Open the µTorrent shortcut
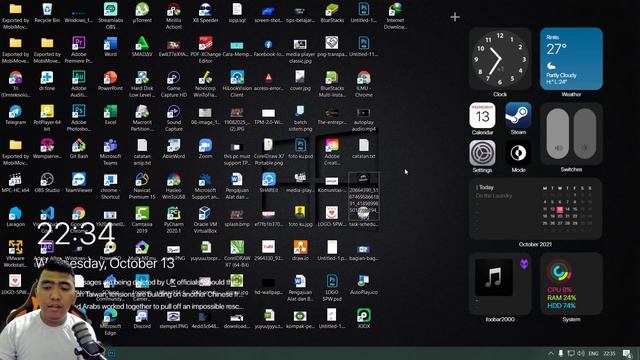The width and height of the screenshot is (640, 360). tap(142, 12)
